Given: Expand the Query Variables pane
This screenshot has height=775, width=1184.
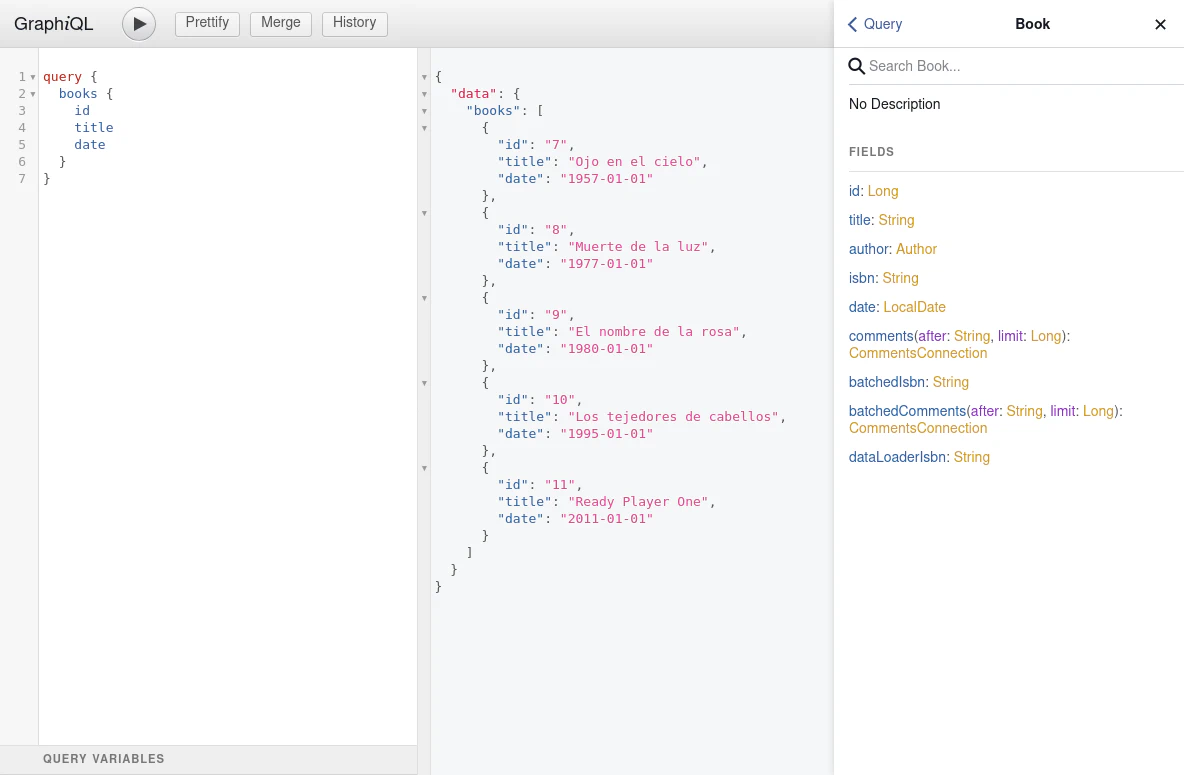Looking at the screenshot, I should (103, 759).
